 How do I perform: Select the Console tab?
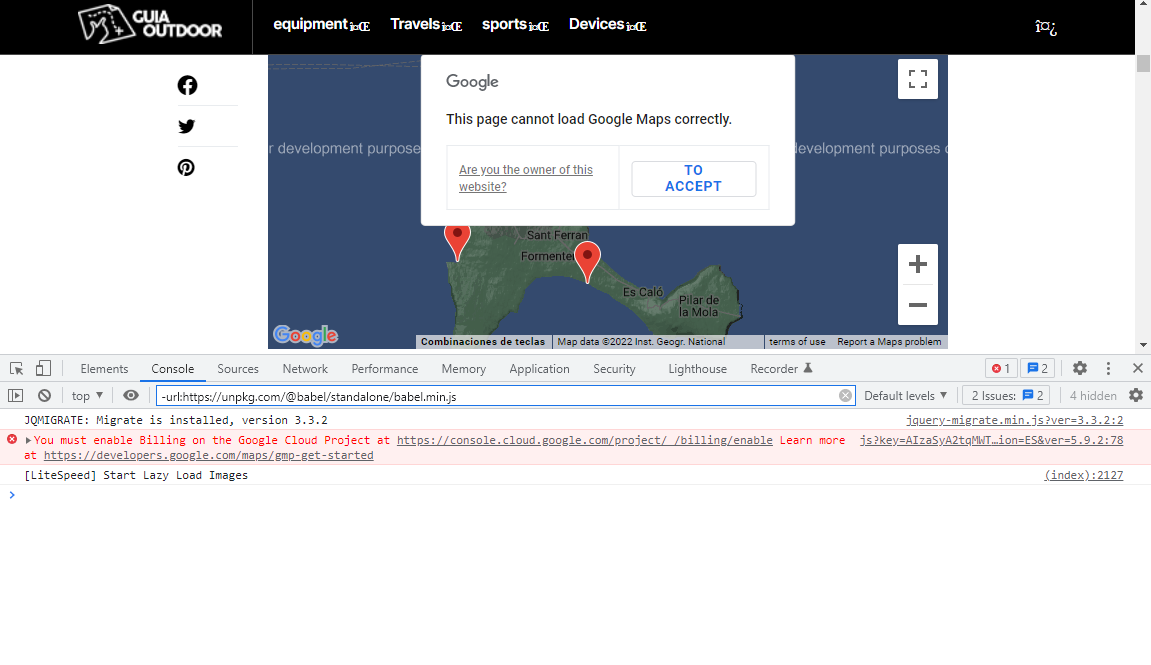pos(173,368)
